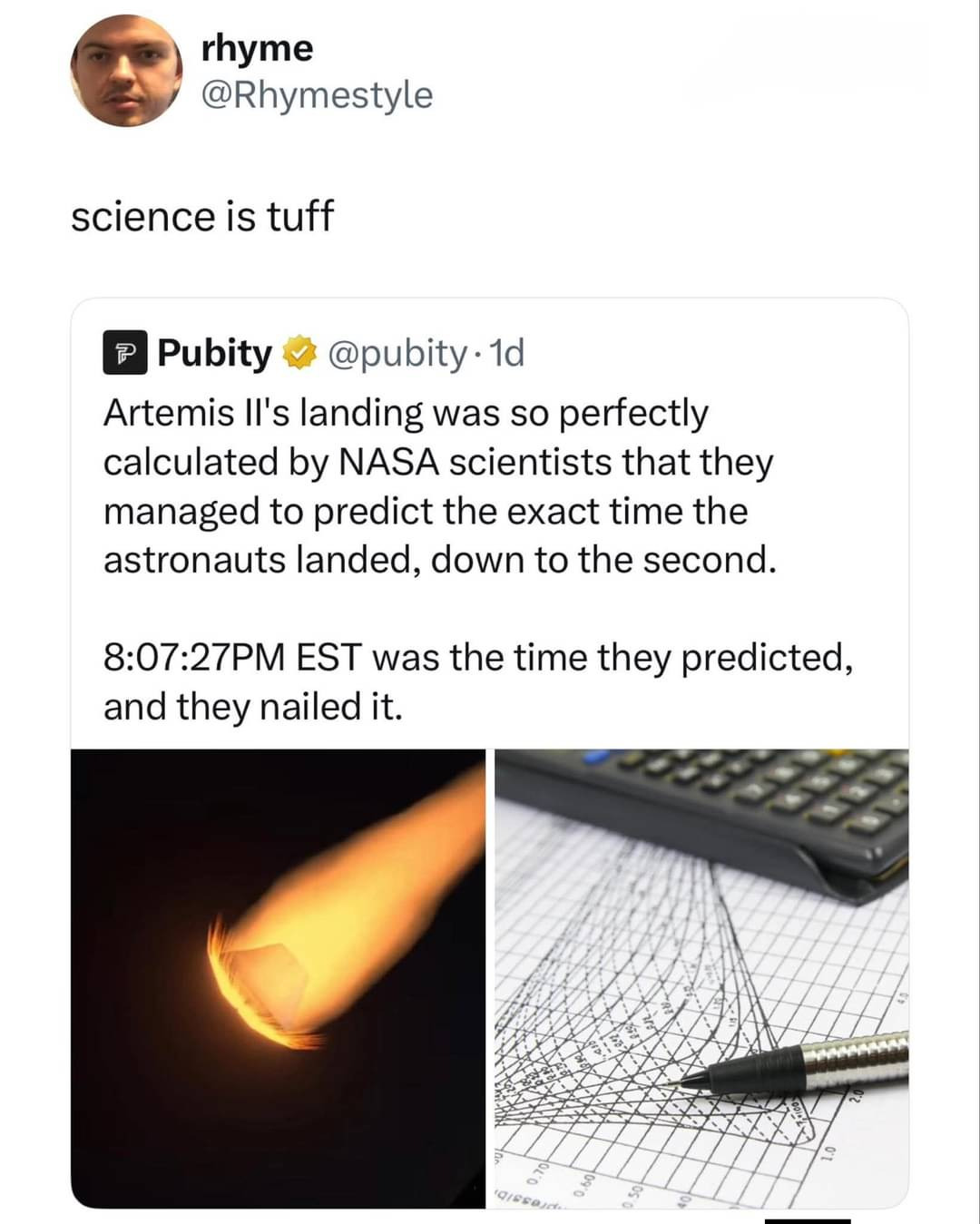
Task: Visit the @Rhymestyle handle
Action: tap(317, 94)
